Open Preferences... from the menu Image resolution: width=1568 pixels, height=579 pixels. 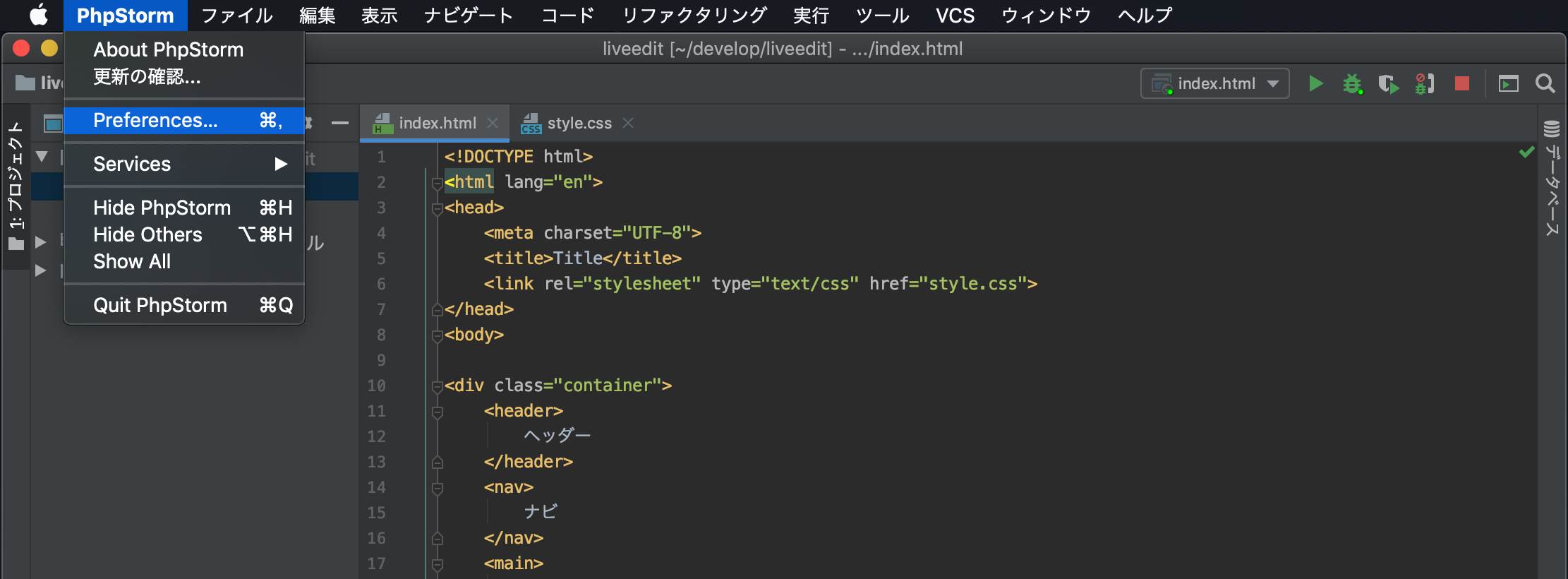coord(184,120)
